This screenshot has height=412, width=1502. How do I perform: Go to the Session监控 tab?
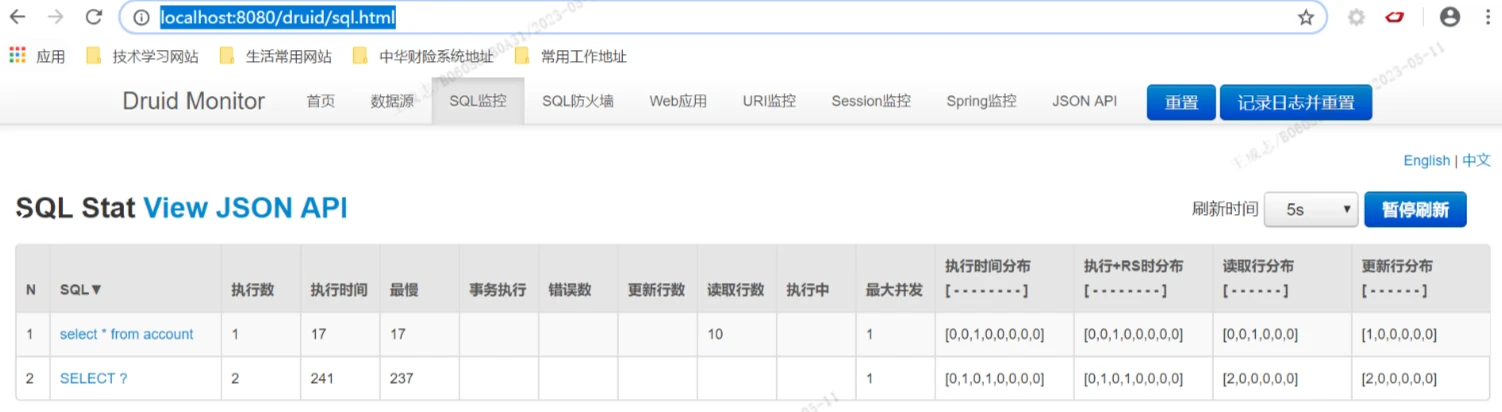[x=870, y=101]
